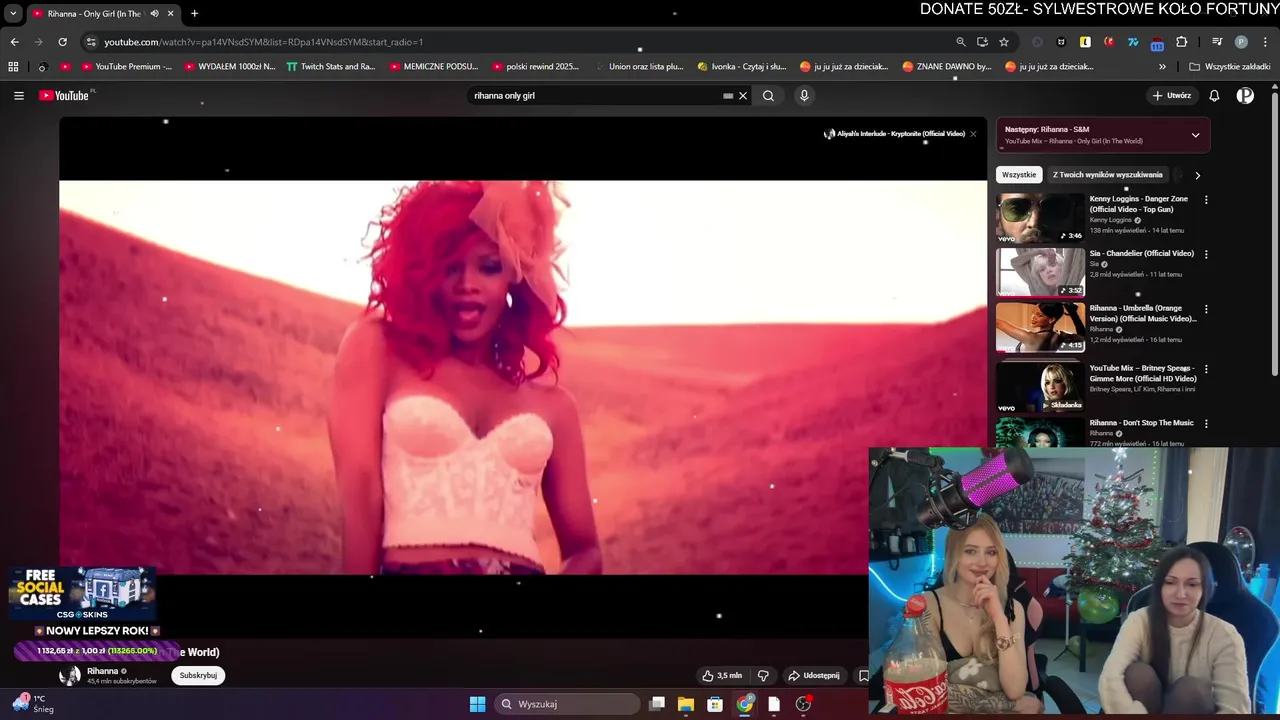Open MEMICZNE PODSU... bookmark
The height and width of the screenshot is (720, 1280).
(x=434, y=67)
